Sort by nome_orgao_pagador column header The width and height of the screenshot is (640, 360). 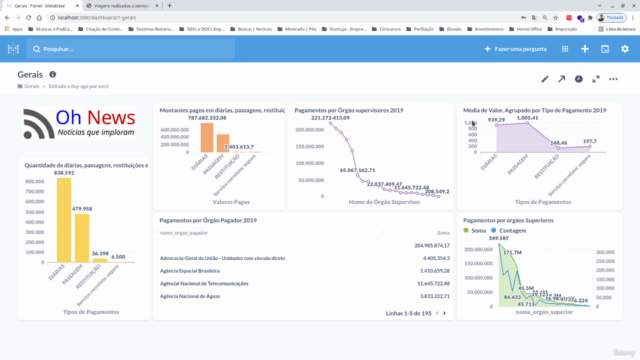point(184,233)
